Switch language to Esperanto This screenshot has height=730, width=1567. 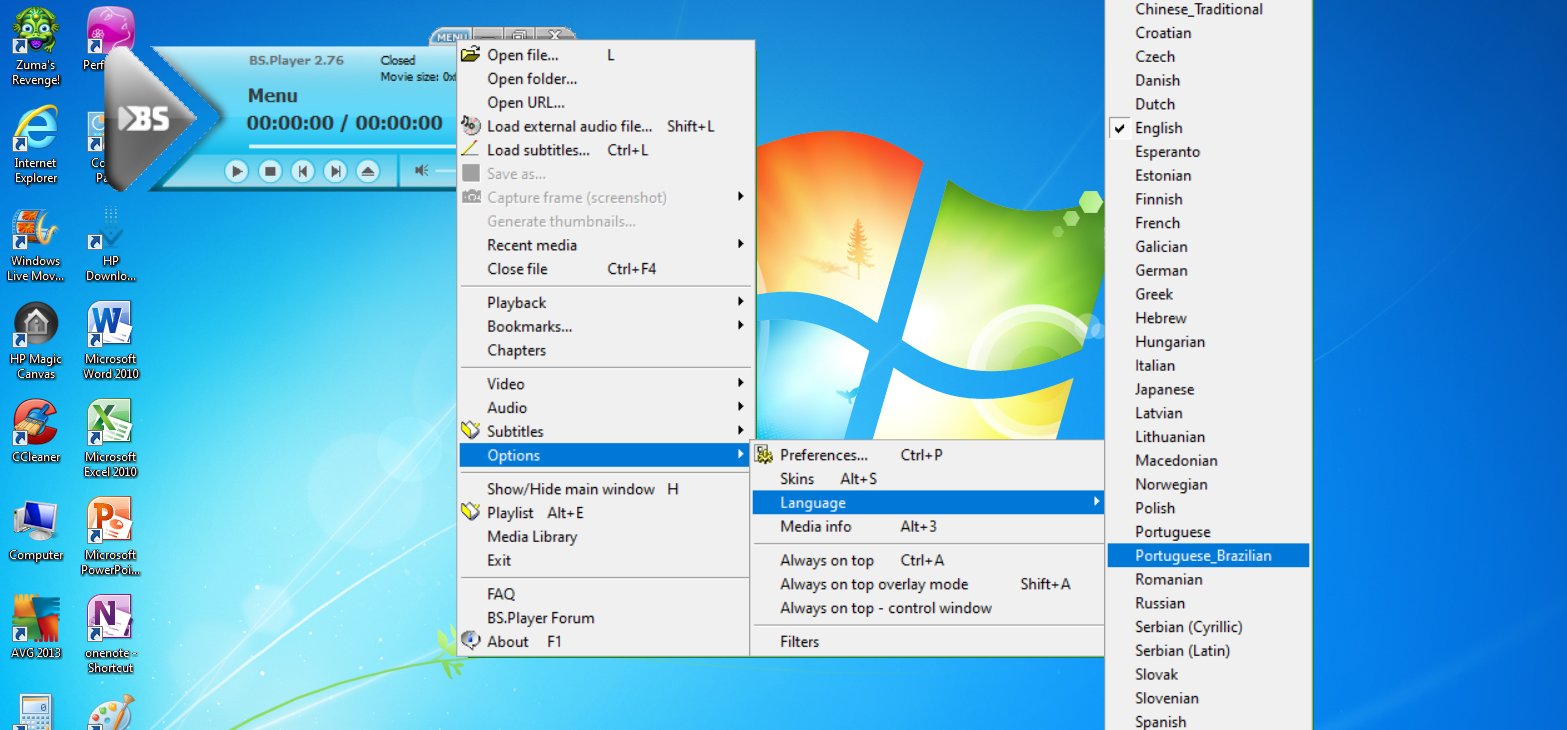pyautogui.click(x=1208, y=152)
